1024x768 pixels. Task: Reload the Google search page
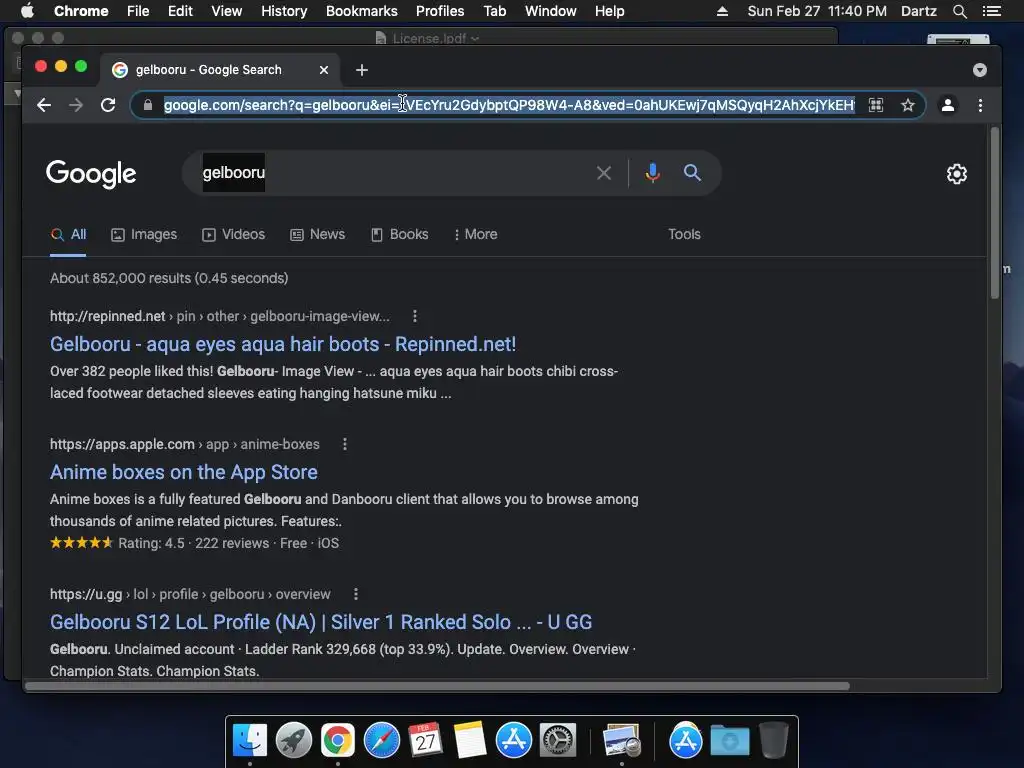(108, 105)
